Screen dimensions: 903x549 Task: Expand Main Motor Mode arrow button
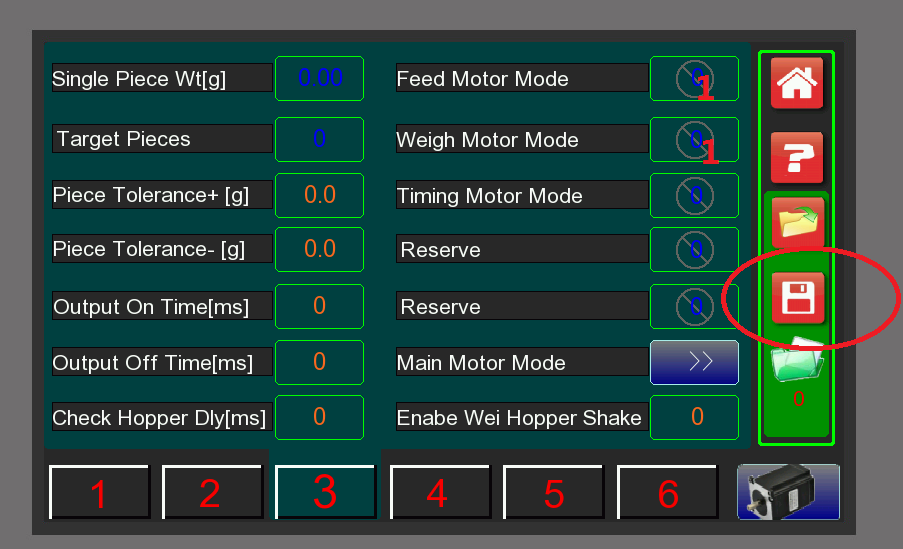tap(694, 362)
